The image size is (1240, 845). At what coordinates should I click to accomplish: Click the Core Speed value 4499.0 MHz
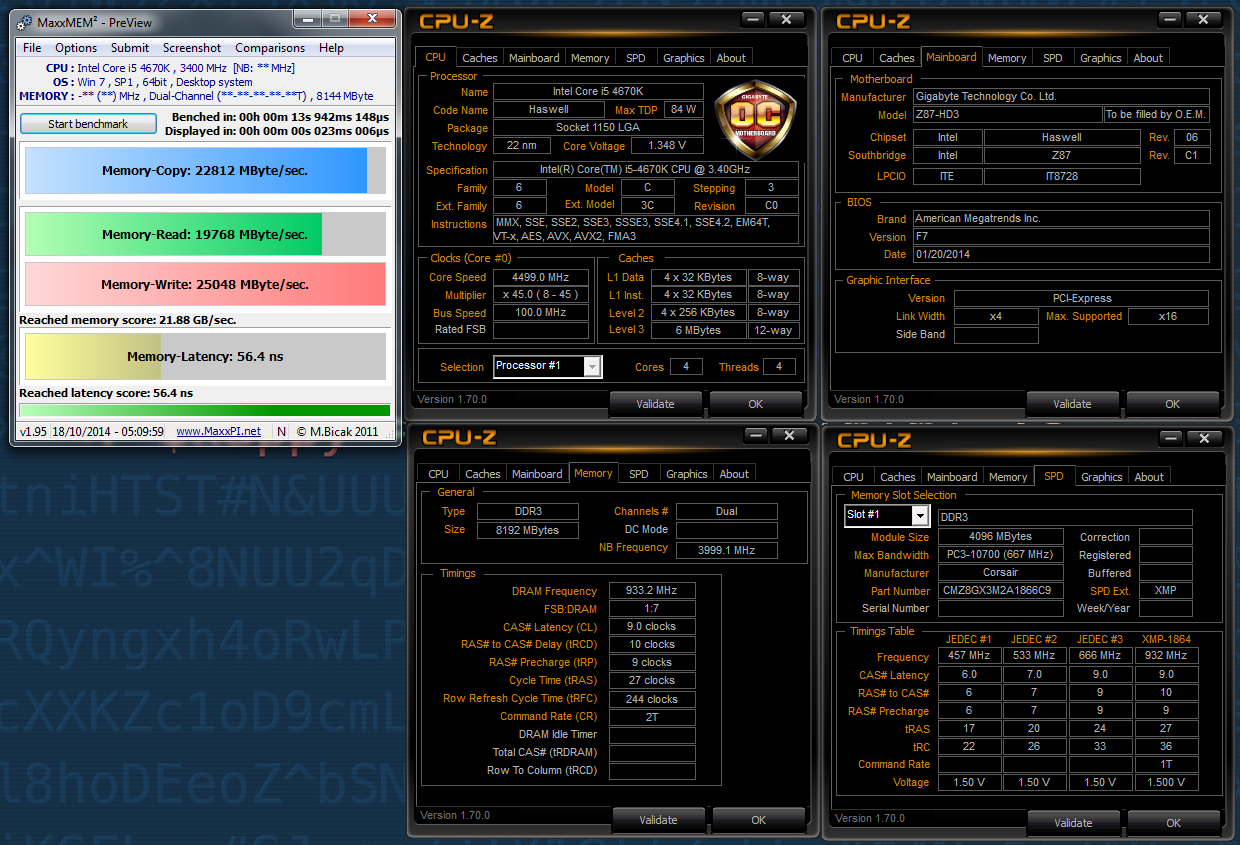[x=541, y=277]
